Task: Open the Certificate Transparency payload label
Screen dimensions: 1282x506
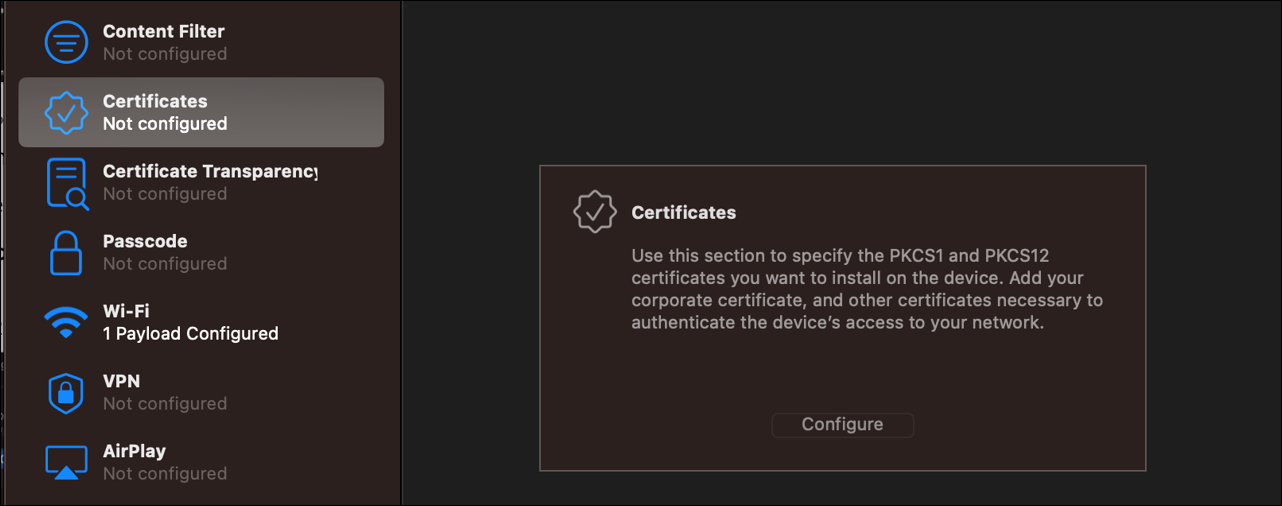Action: pos(210,172)
